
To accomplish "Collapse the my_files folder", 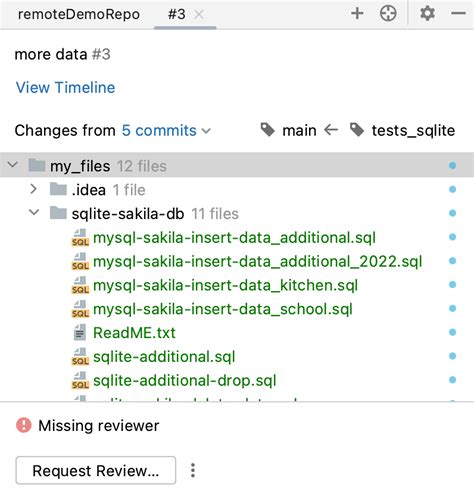I will click(x=13, y=165).
